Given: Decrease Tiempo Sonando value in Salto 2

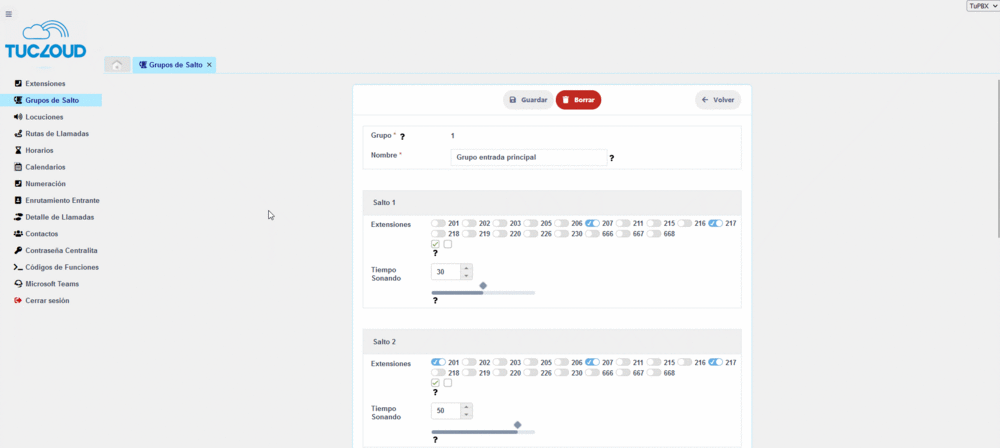Looking at the screenshot, I should [x=466, y=414].
